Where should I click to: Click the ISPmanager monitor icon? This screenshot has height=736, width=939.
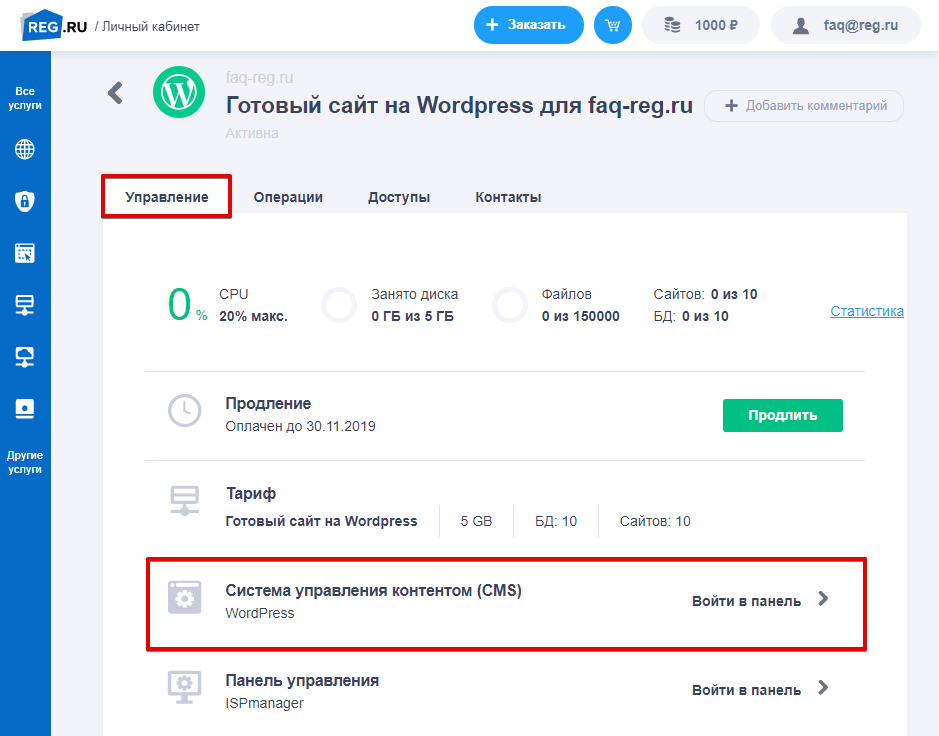coord(185,688)
